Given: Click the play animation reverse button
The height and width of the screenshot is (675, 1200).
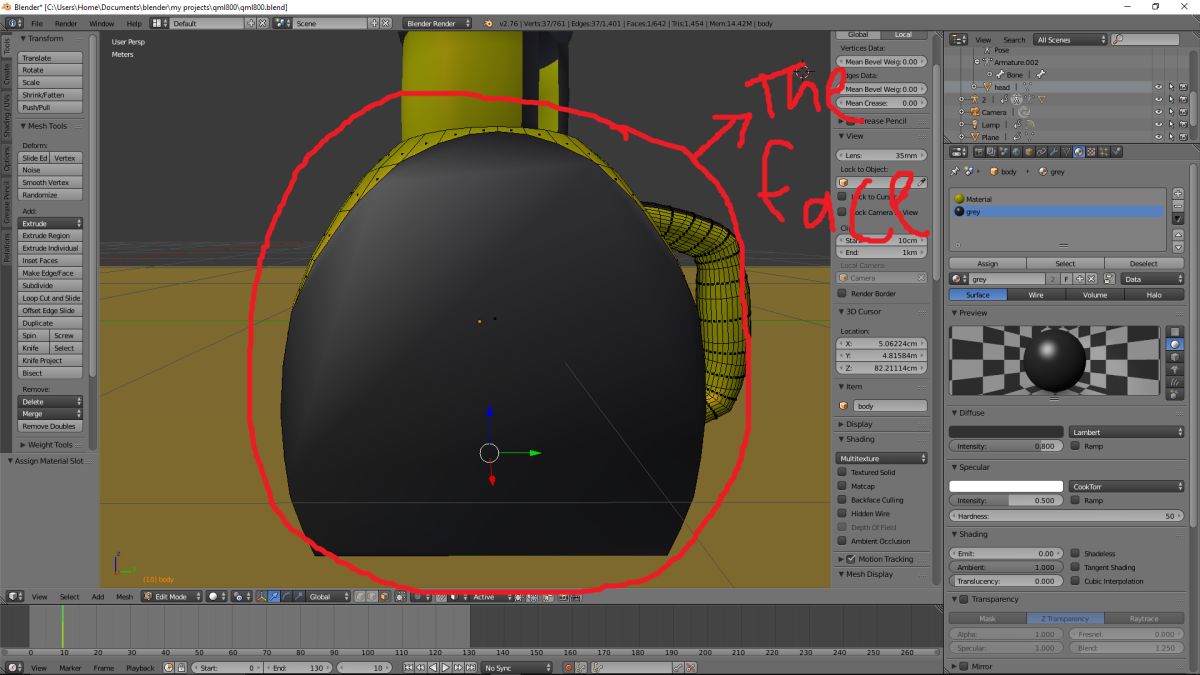Looking at the screenshot, I should pos(433,667).
